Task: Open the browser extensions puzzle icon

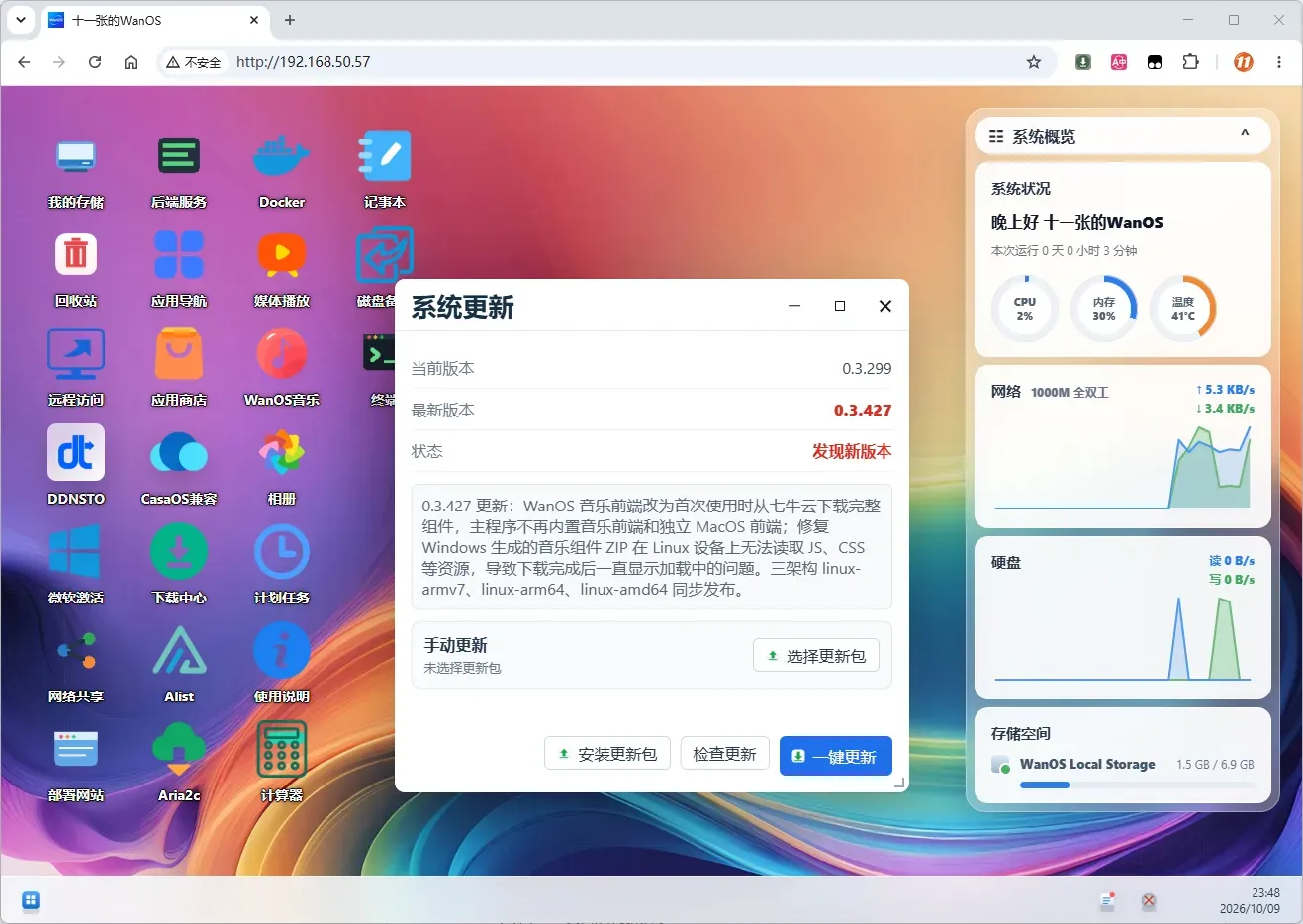Action: [1190, 62]
